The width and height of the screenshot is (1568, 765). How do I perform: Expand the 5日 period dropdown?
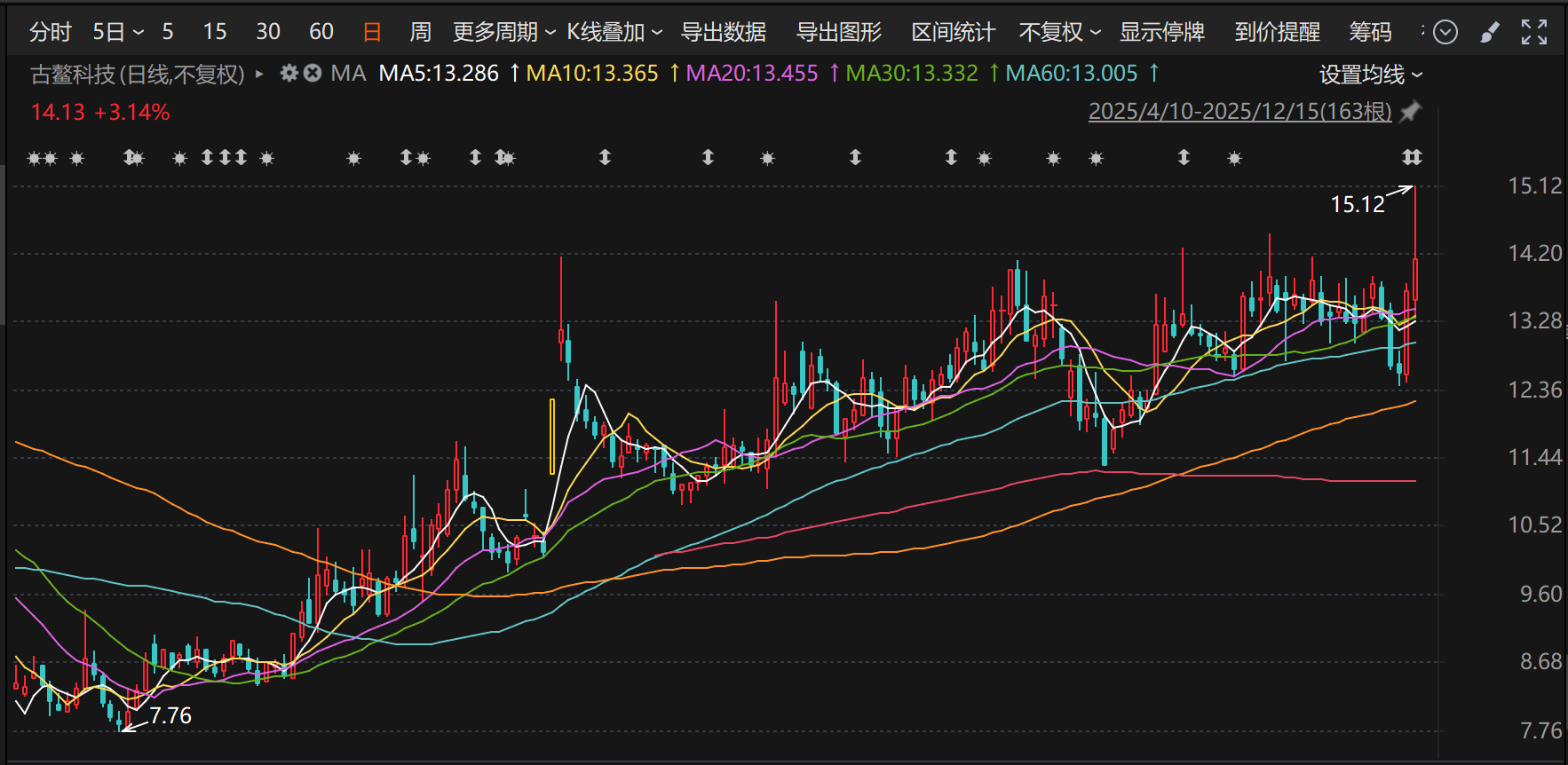tap(118, 33)
